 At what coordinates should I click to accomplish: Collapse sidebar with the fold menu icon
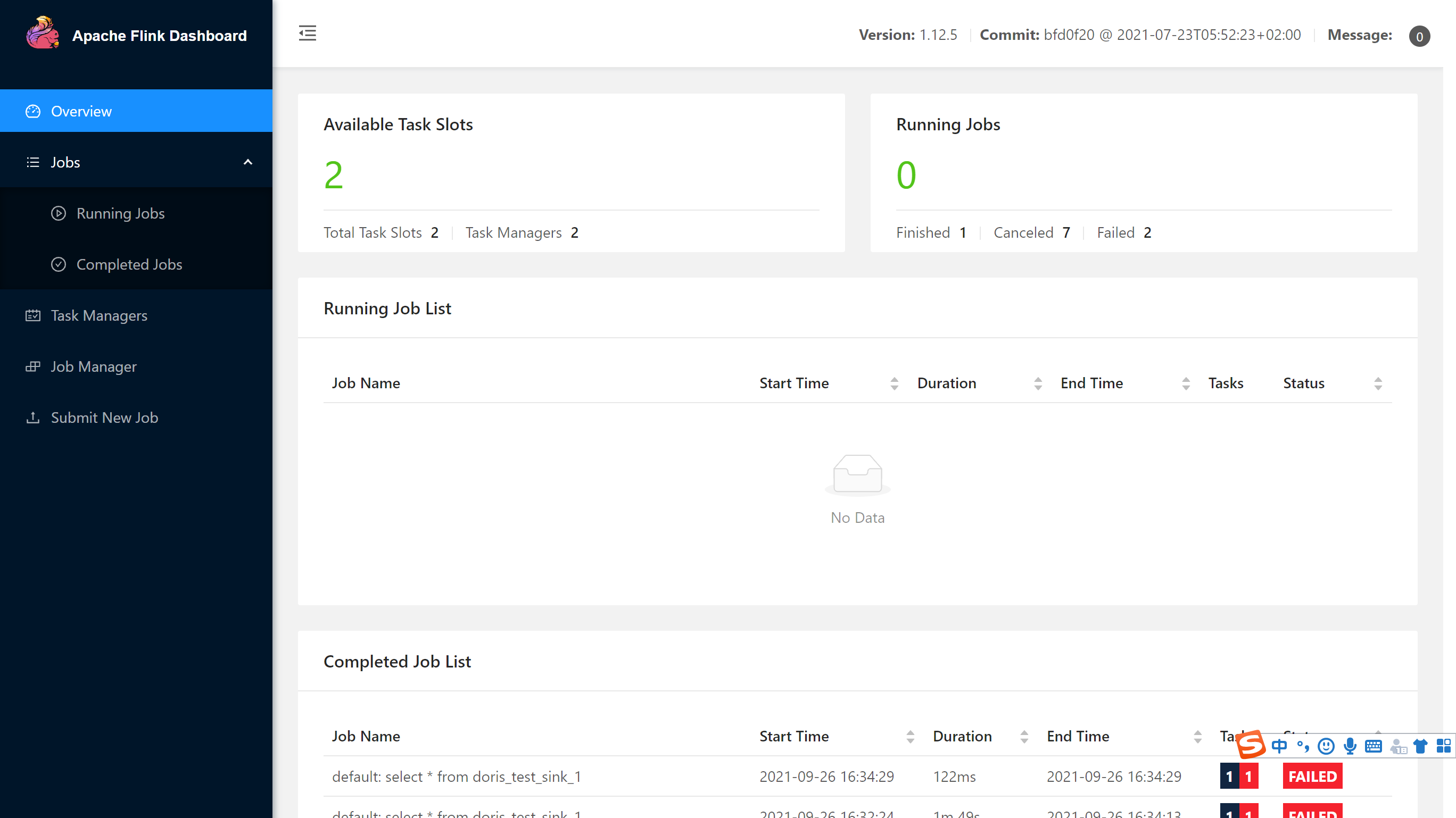(x=308, y=34)
